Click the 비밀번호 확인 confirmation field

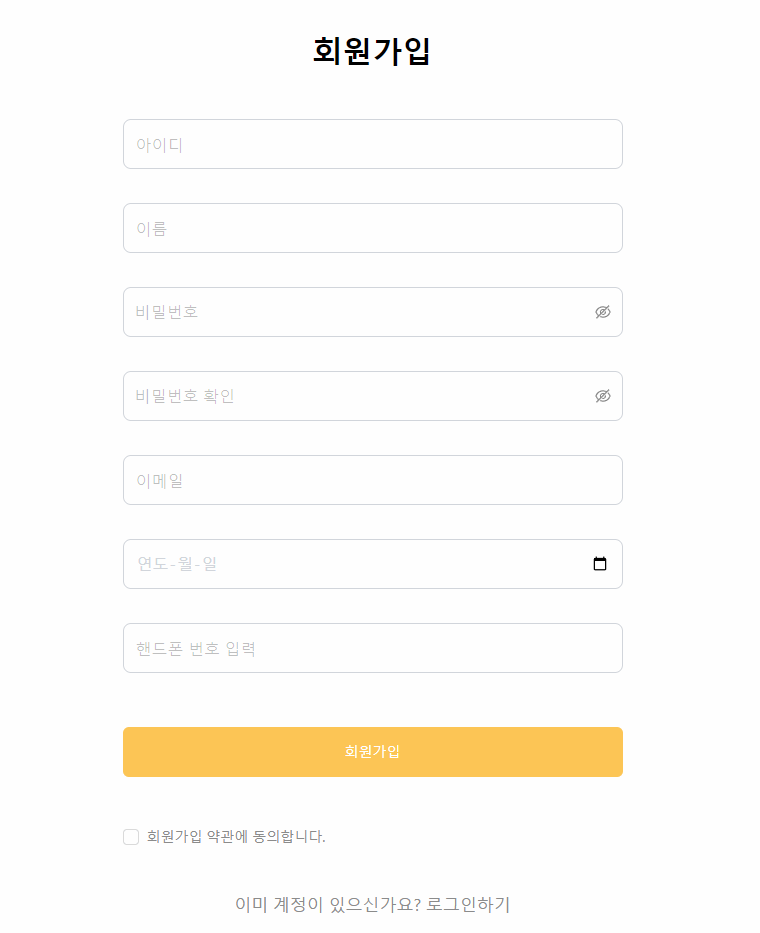tap(350, 396)
